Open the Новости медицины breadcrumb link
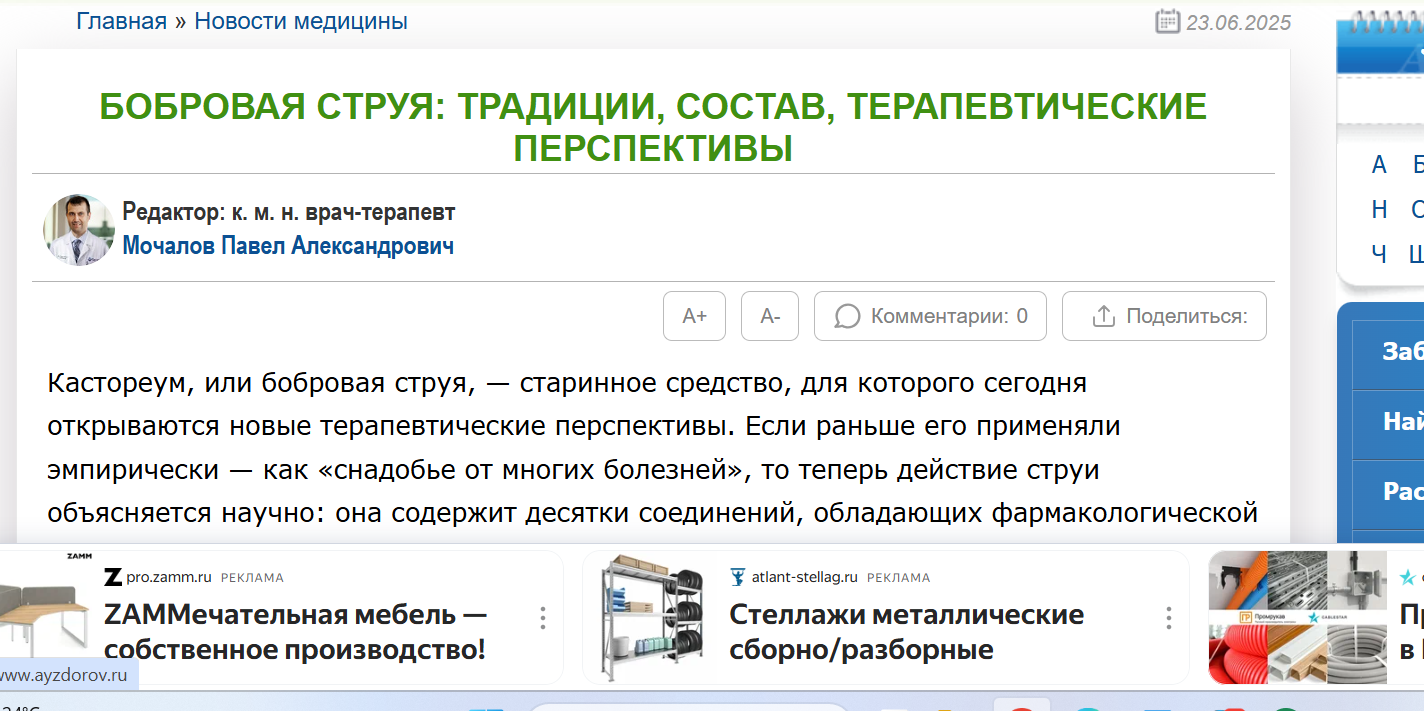 301,21
